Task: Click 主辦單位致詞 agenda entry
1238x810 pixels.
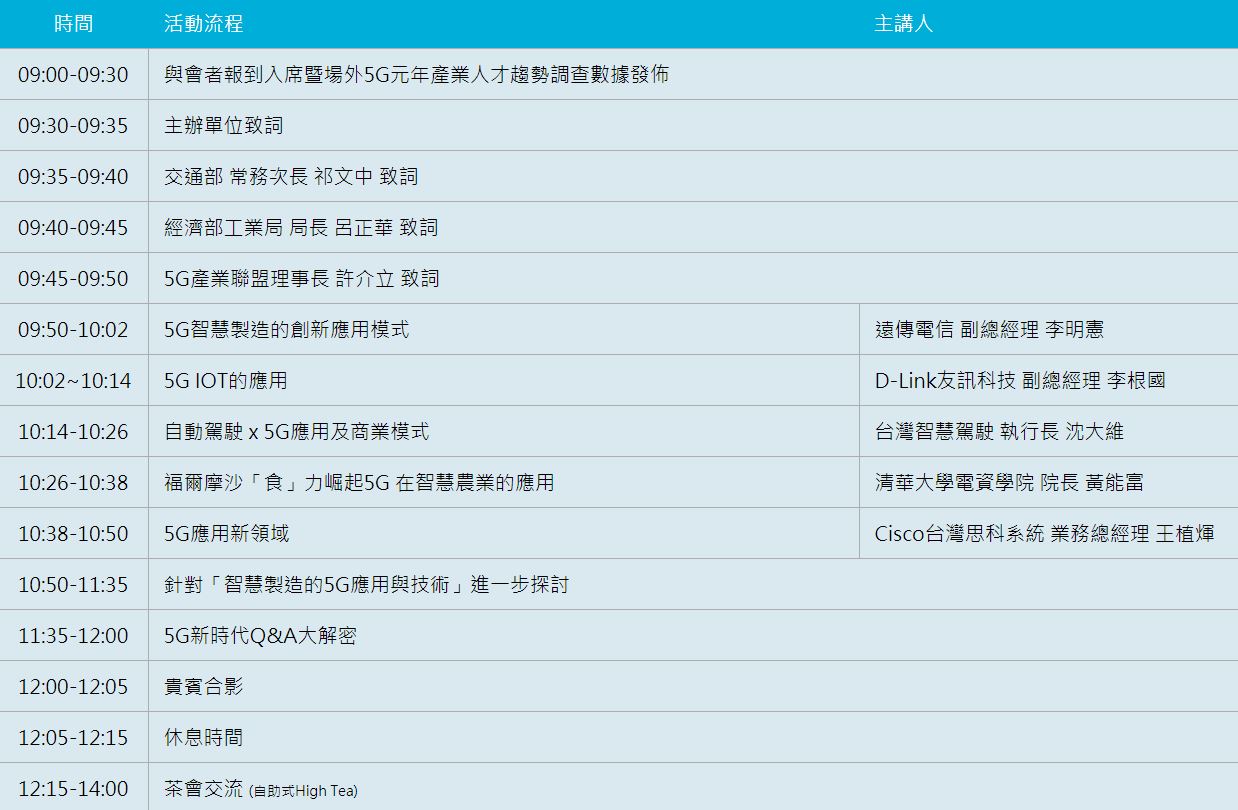Action: tap(223, 126)
